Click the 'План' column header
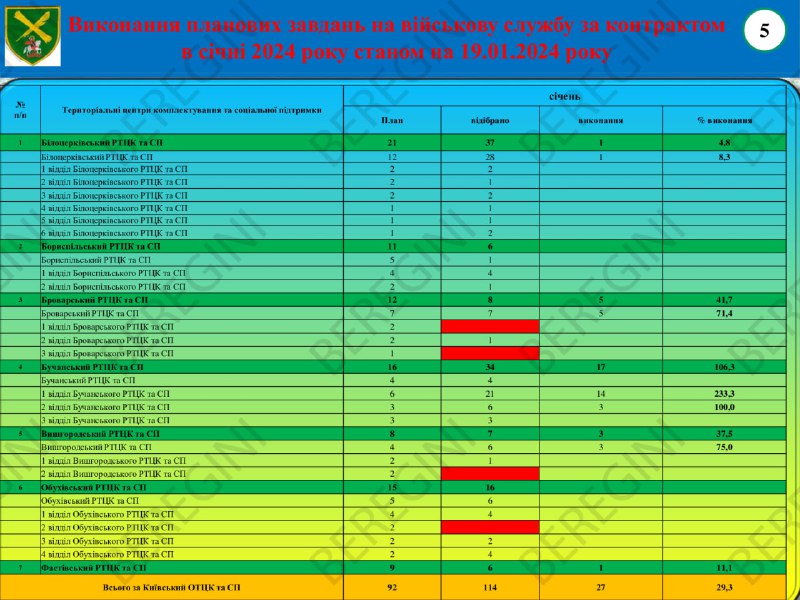 (x=392, y=120)
